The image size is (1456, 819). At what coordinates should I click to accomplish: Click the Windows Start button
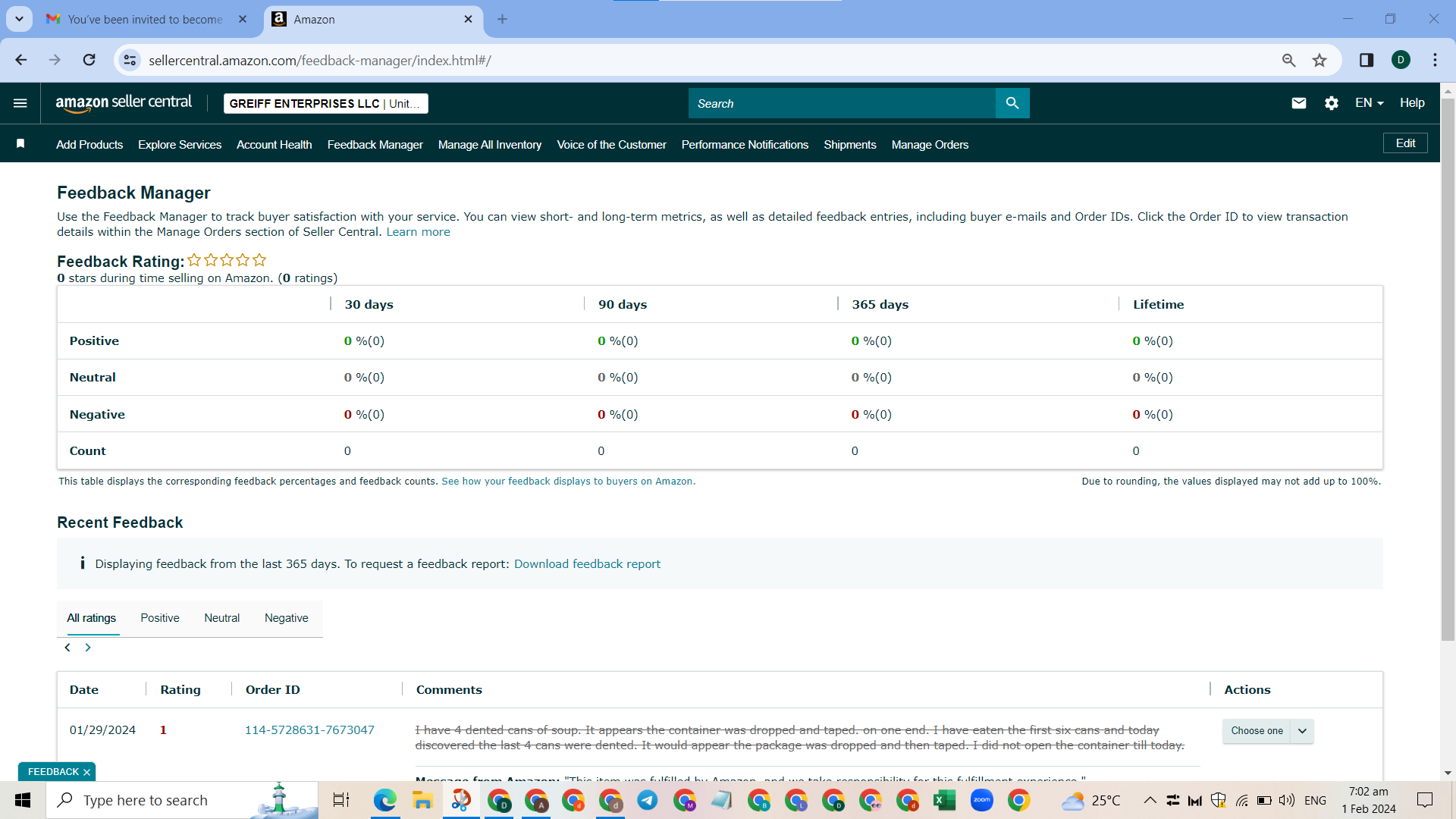[x=23, y=801]
